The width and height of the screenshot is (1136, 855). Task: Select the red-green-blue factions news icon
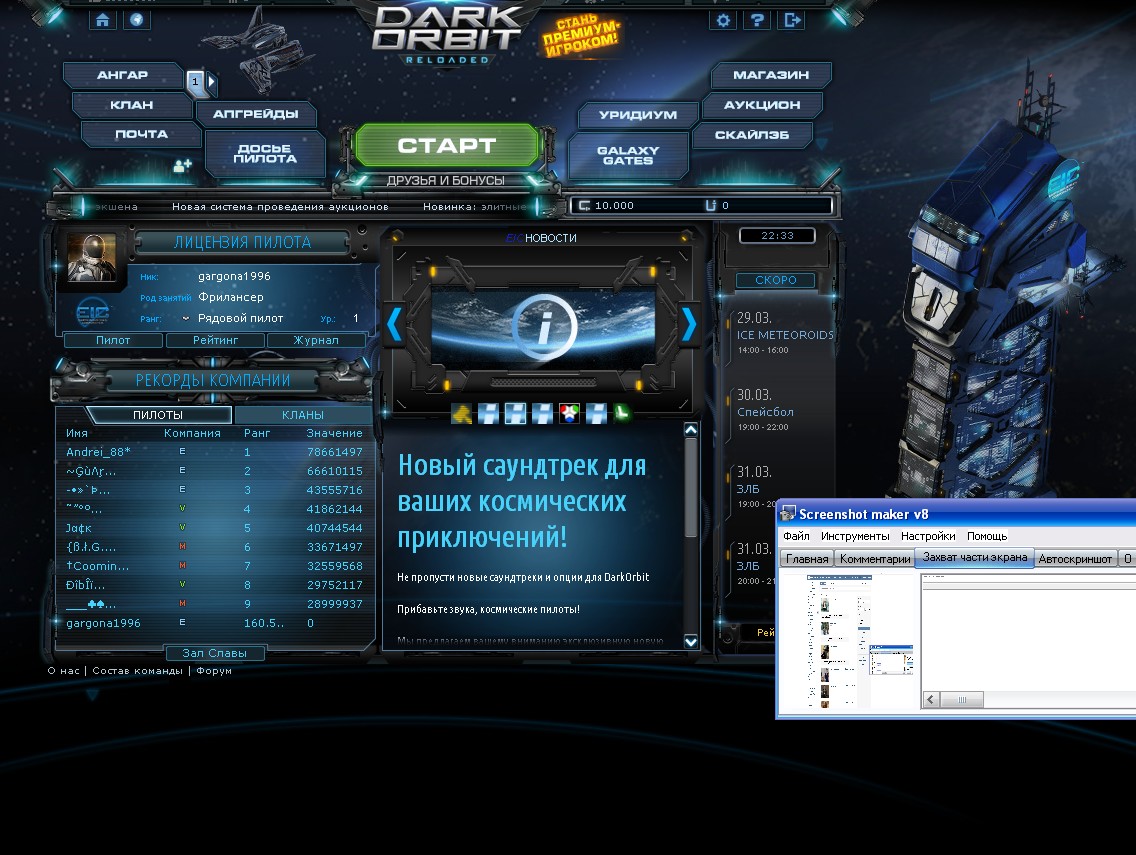point(569,414)
